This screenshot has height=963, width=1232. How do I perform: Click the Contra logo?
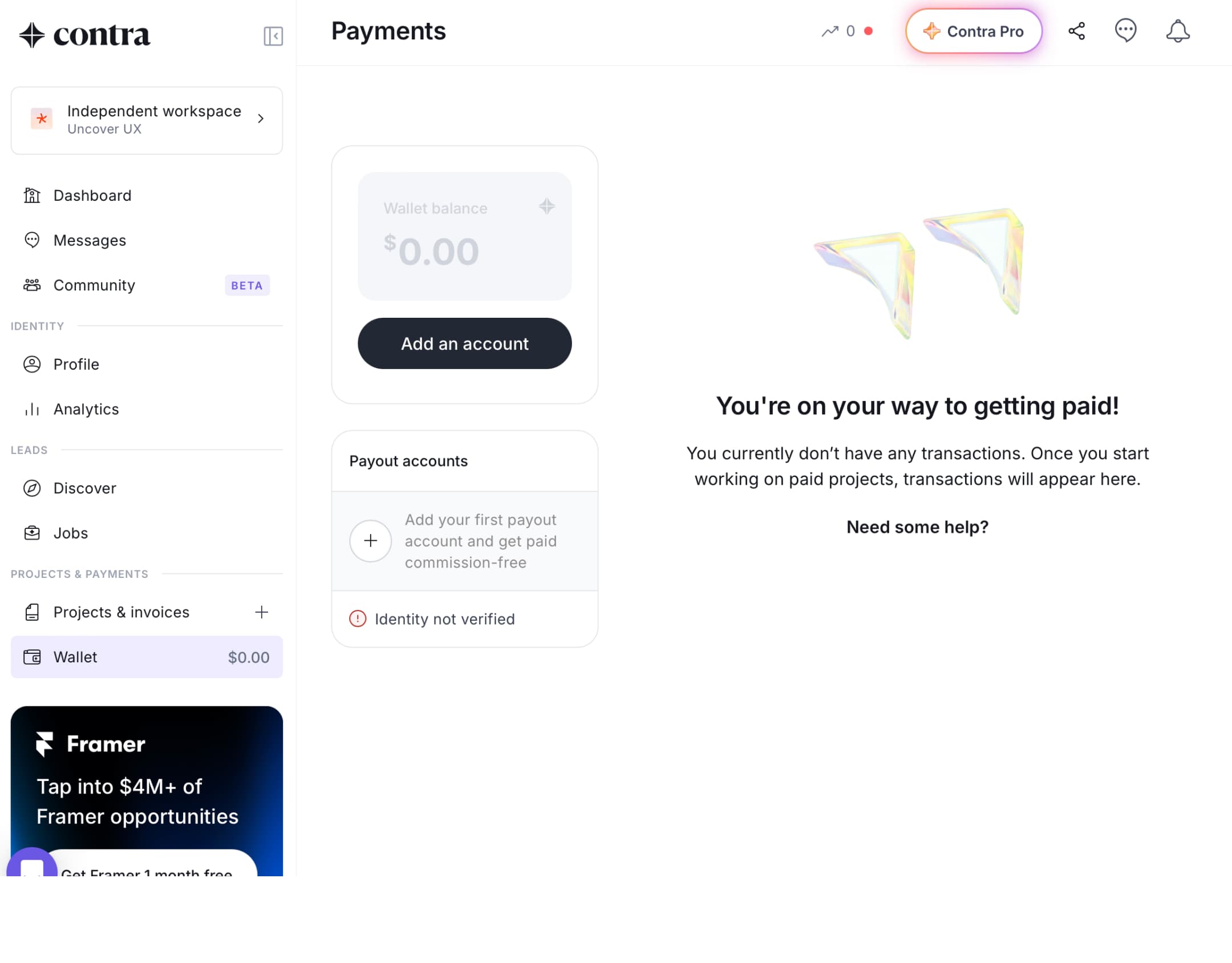pos(84,35)
